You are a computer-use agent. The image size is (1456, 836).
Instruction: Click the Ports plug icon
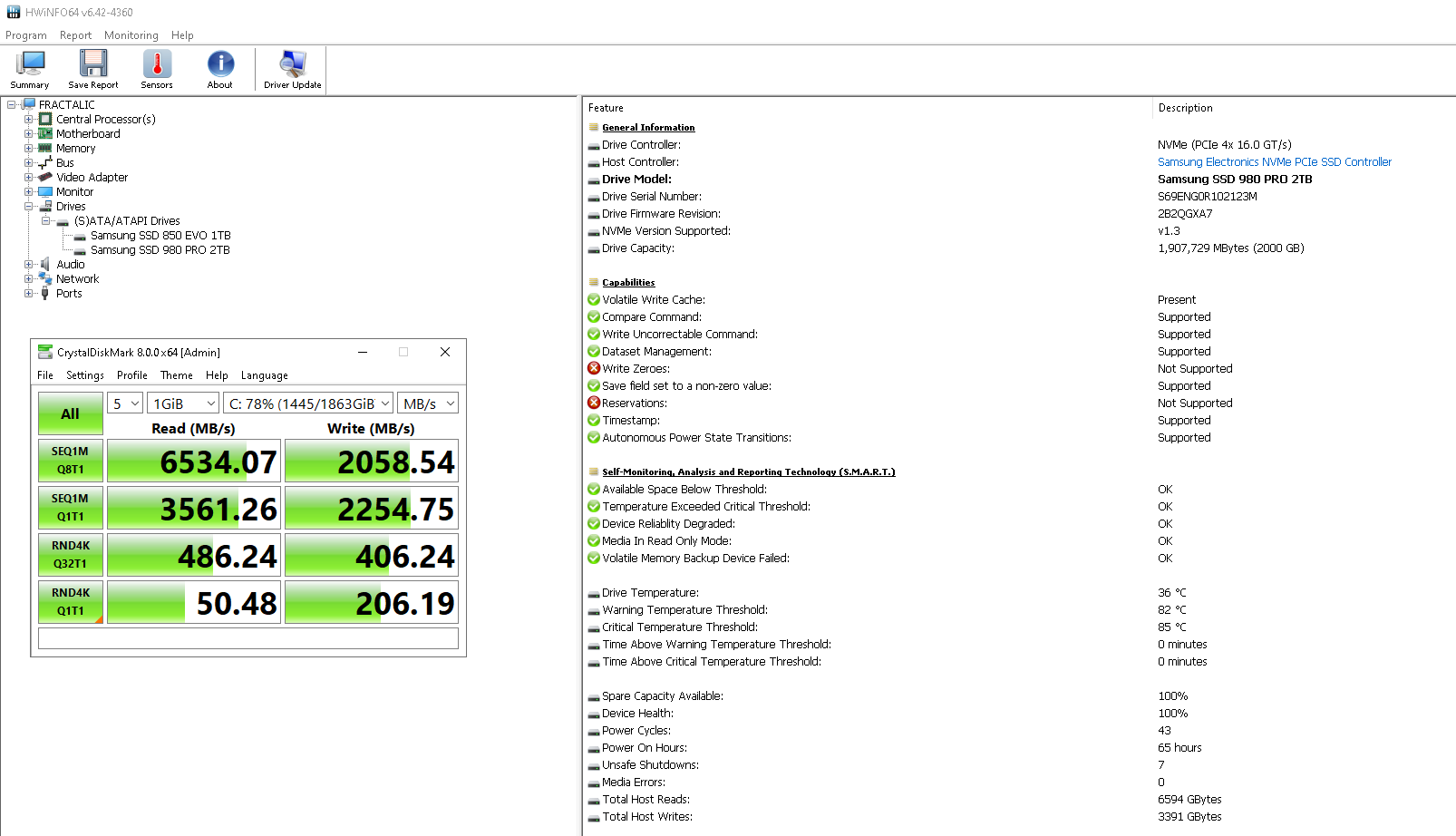point(45,293)
